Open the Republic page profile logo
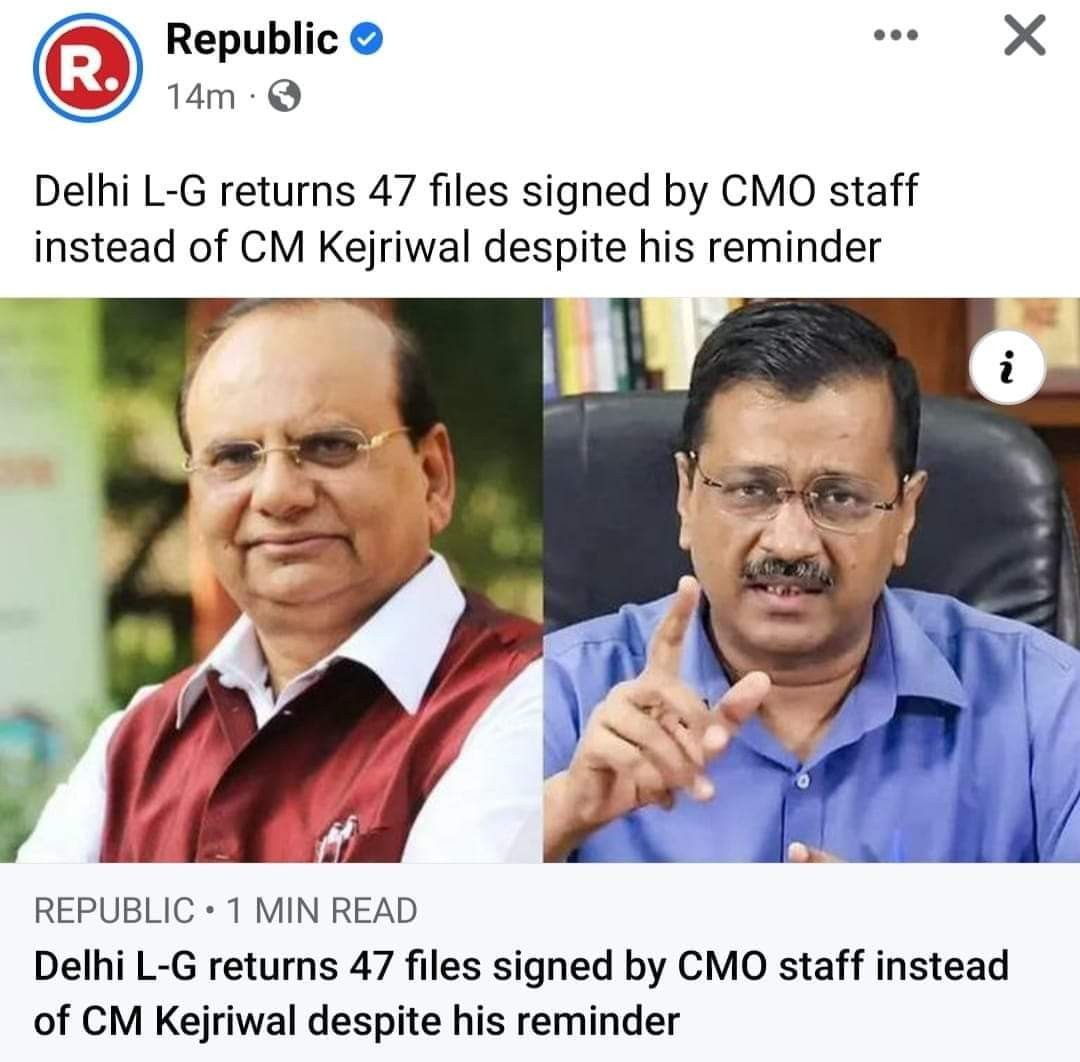Image resolution: width=1080 pixels, height=1062 pixels. tap(87, 67)
